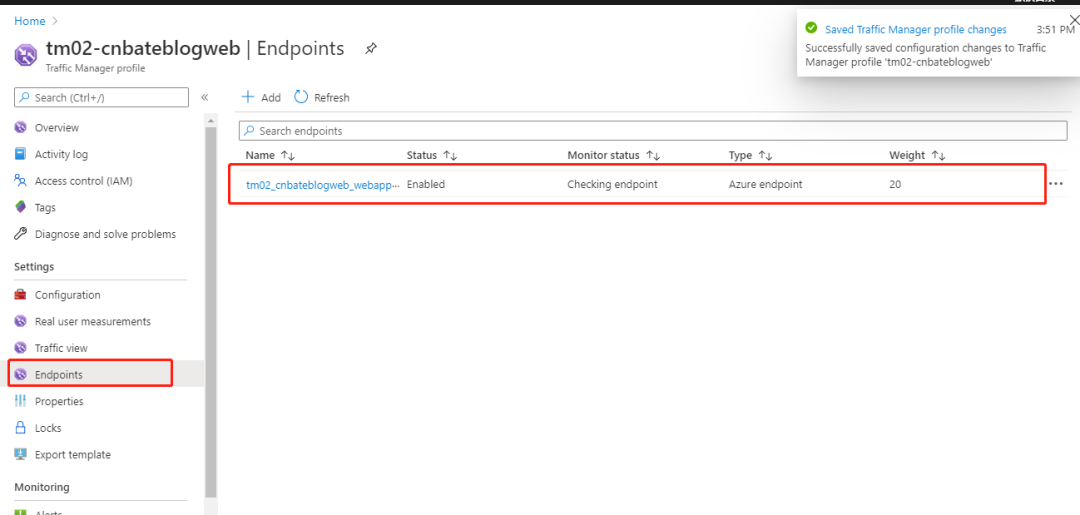Open Real user measurements page
The height and width of the screenshot is (515, 1080).
[x=93, y=322]
